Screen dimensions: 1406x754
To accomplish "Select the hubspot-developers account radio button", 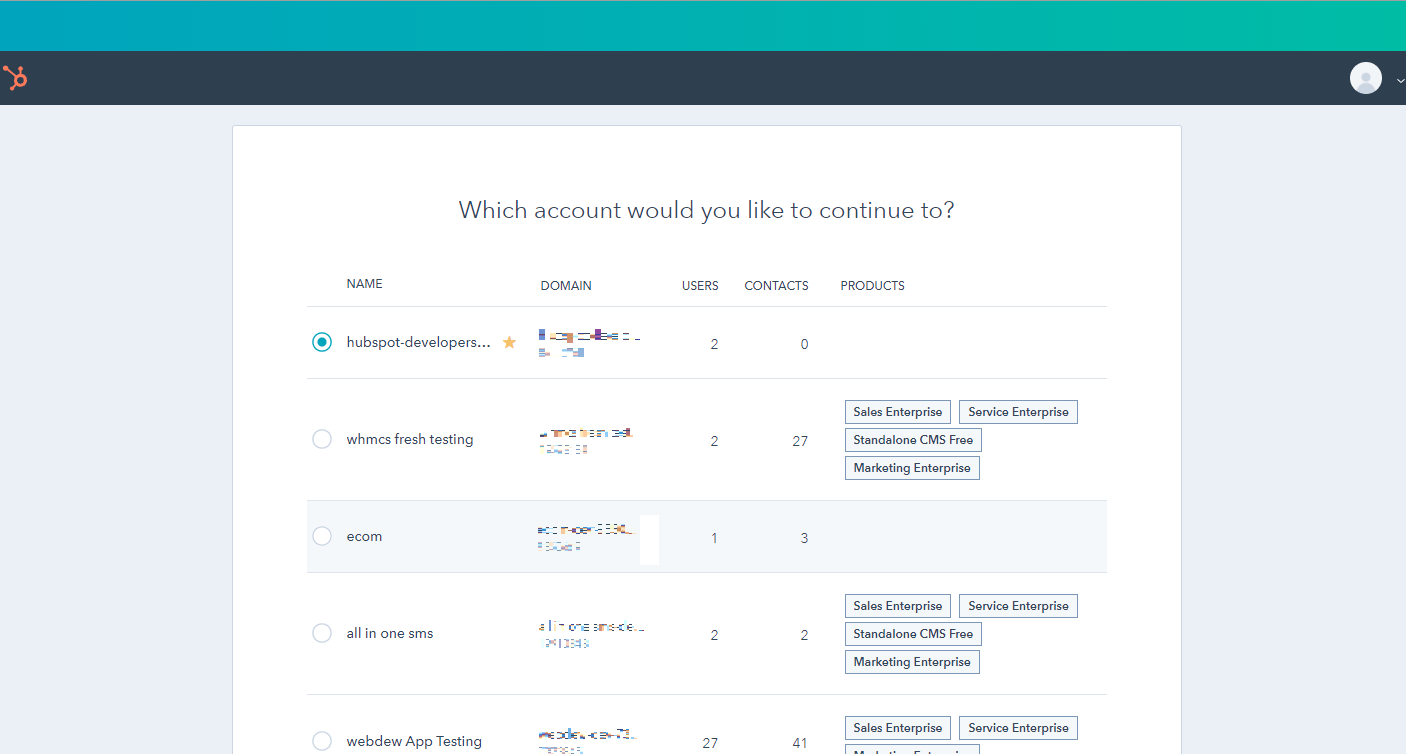I will tap(321, 342).
